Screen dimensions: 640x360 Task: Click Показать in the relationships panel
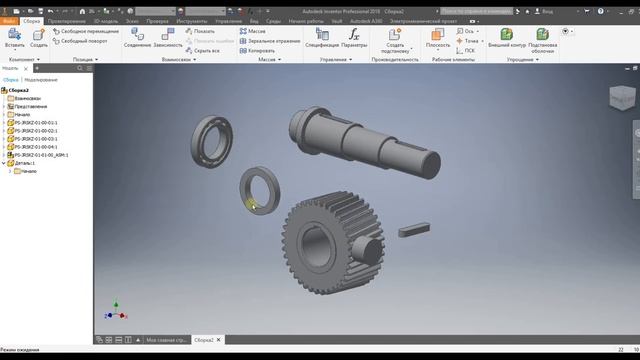[200, 31]
